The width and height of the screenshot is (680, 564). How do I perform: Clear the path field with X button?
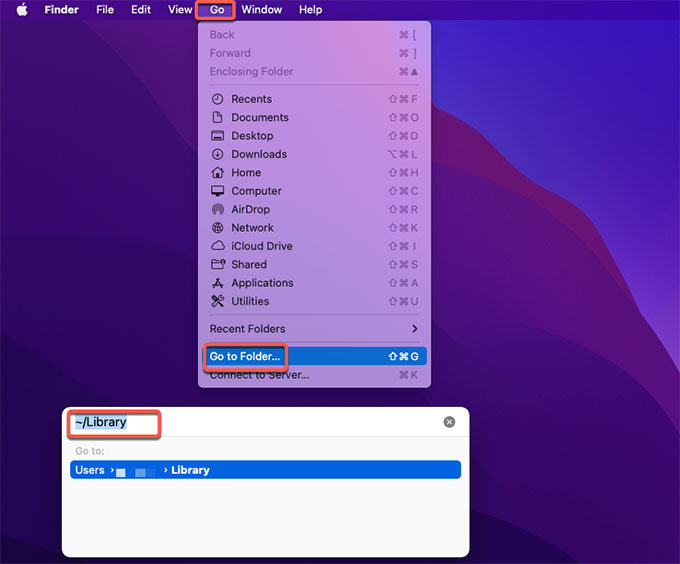(x=449, y=422)
